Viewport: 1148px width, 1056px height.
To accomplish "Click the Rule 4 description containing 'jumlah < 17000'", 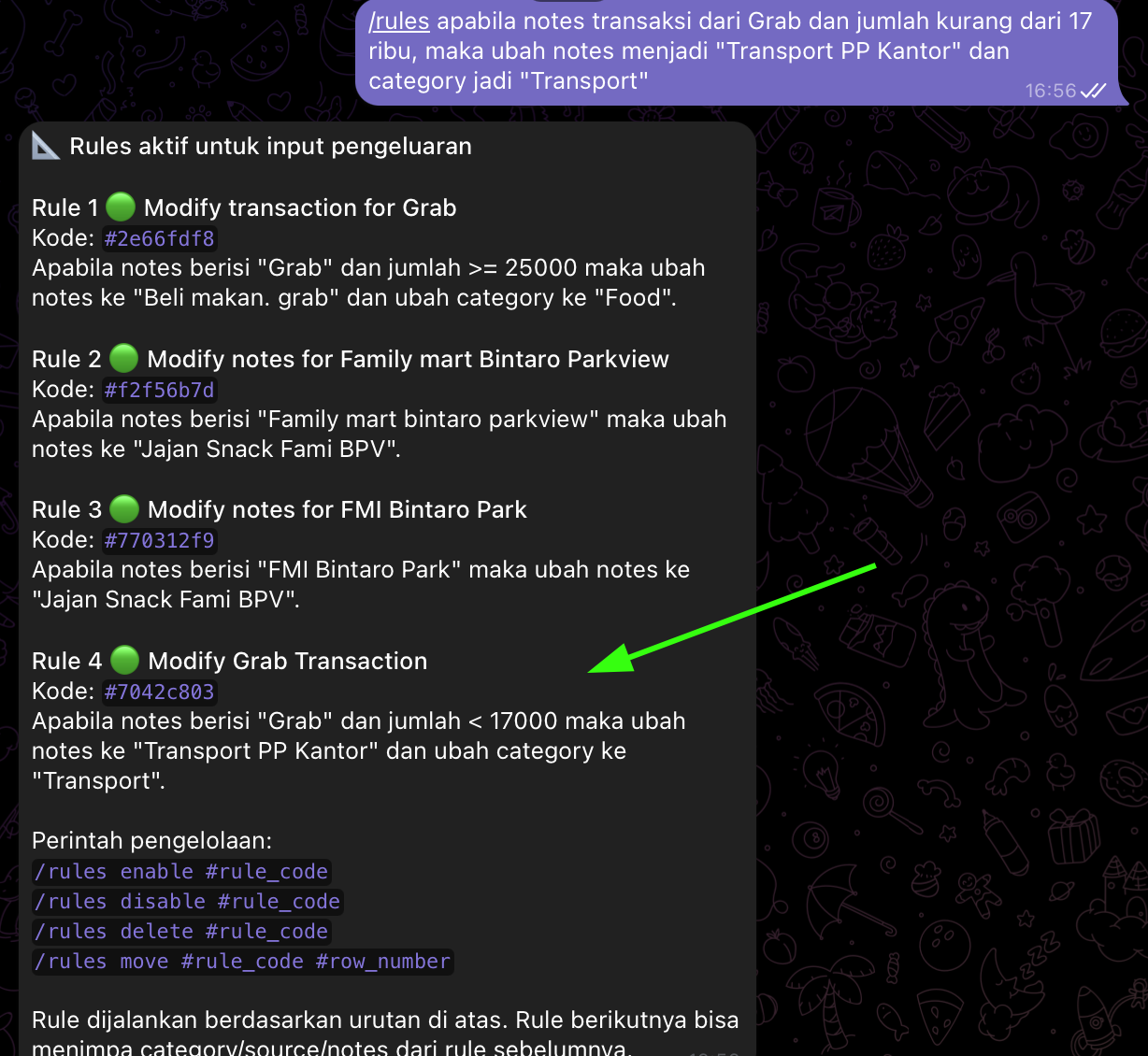I will 359,751.
